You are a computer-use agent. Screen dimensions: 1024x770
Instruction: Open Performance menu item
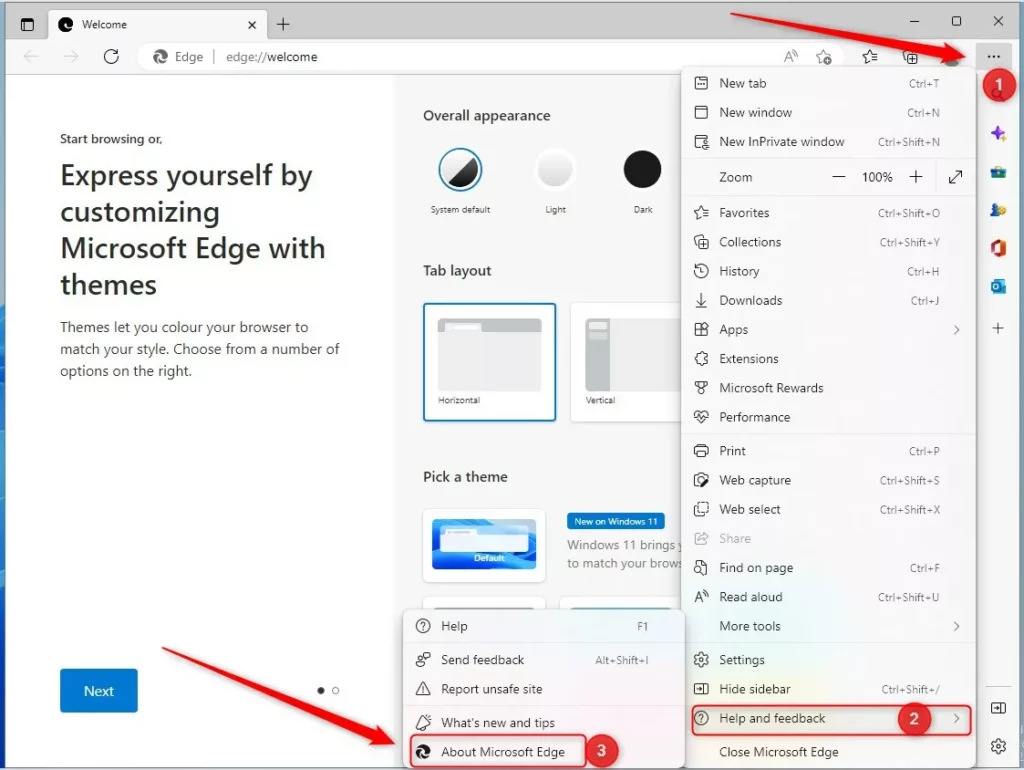tap(828, 417)
